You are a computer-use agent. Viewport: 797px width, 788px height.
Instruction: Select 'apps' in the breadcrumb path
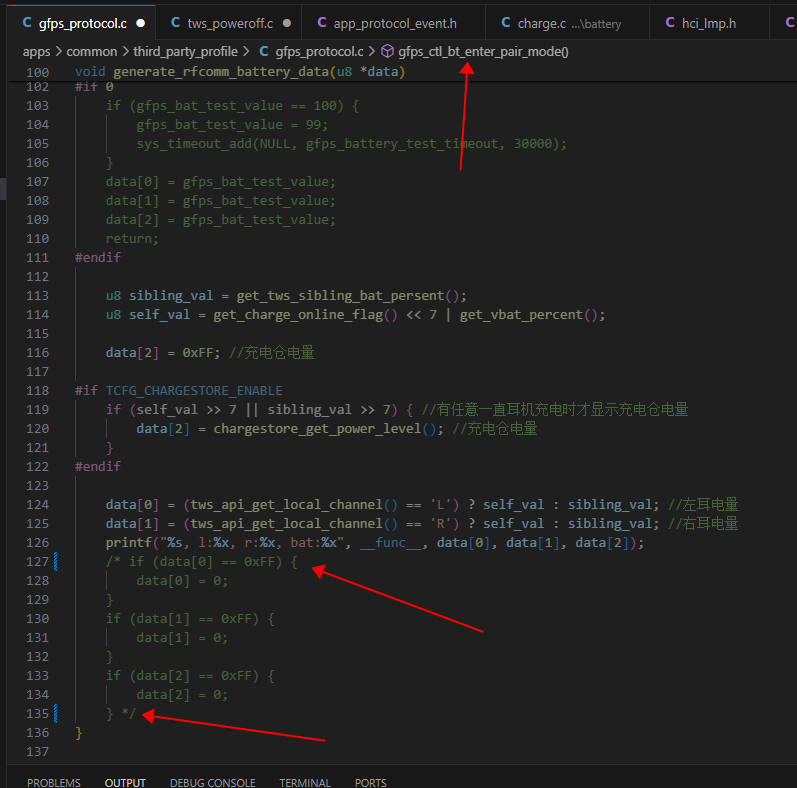(37, 52)
